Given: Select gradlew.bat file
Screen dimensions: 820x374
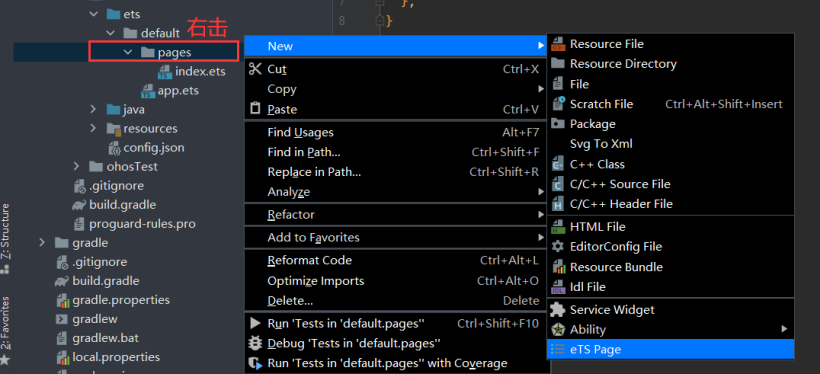Looking at the screenshot, I should [106, 338].
